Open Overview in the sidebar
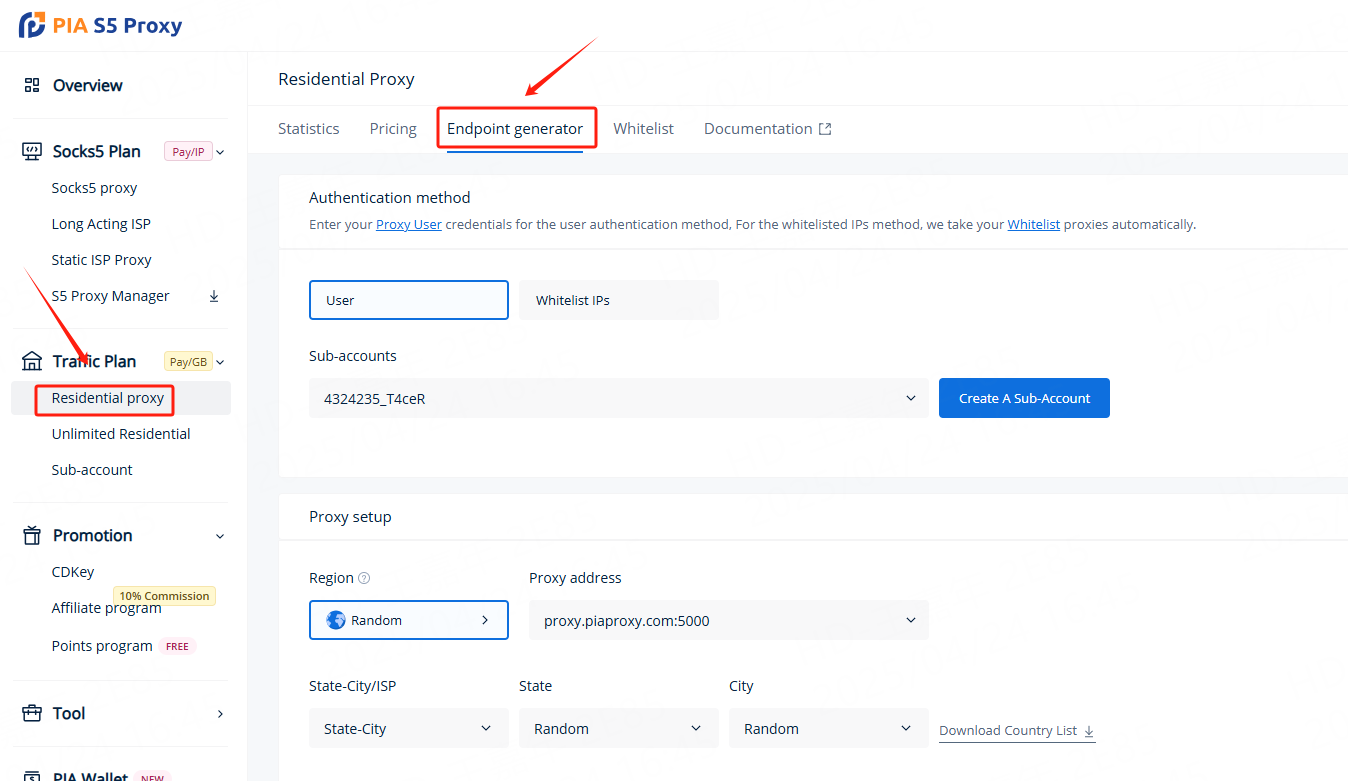The image size is (1348, 781). [x=88, y=85]
